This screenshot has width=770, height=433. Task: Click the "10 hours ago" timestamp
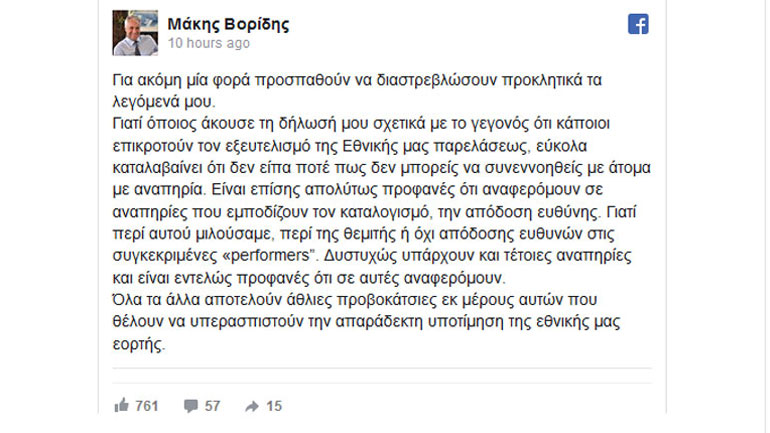209,44
